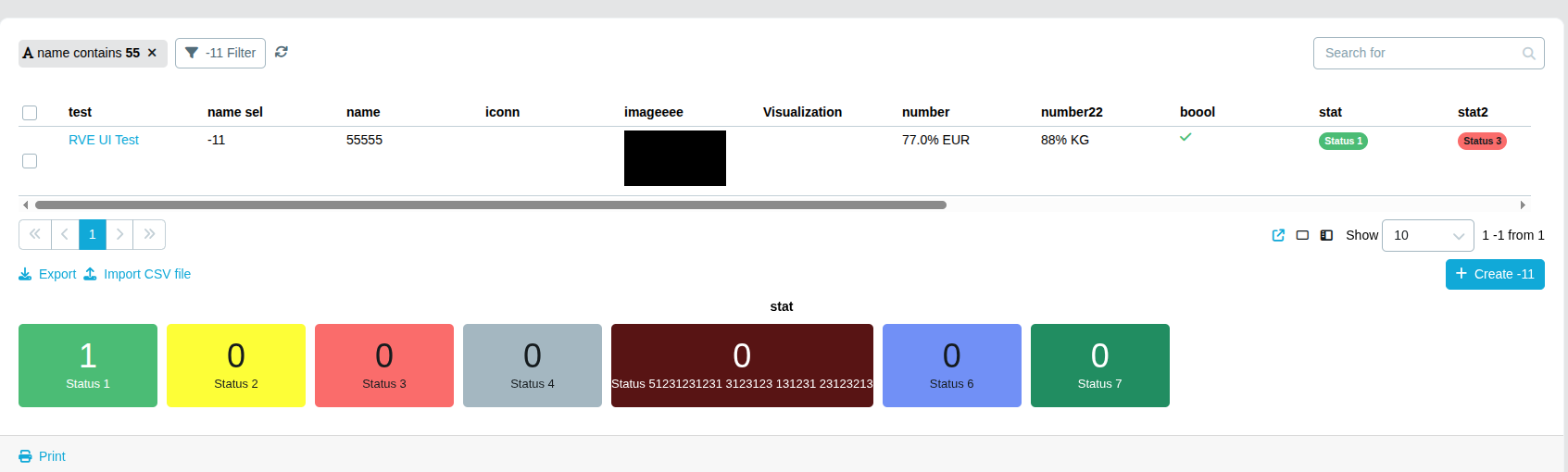Screen dimensions: 1568x472
Task: Remove the 'name contains 55' filter chip
Action: [x=152, y=54]
